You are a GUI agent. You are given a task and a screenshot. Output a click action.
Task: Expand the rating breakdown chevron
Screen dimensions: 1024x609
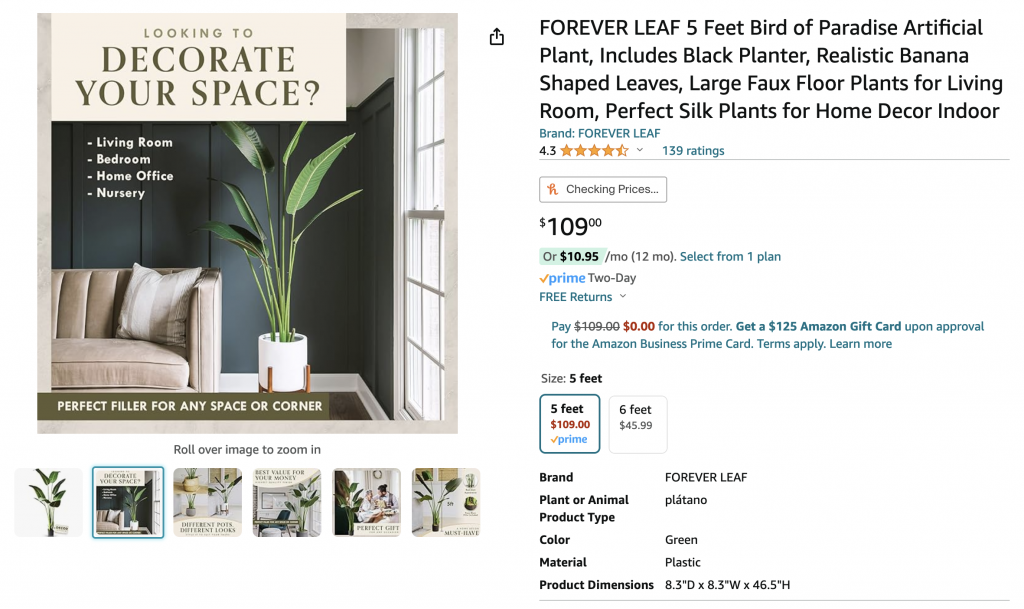tap(640, 151)
